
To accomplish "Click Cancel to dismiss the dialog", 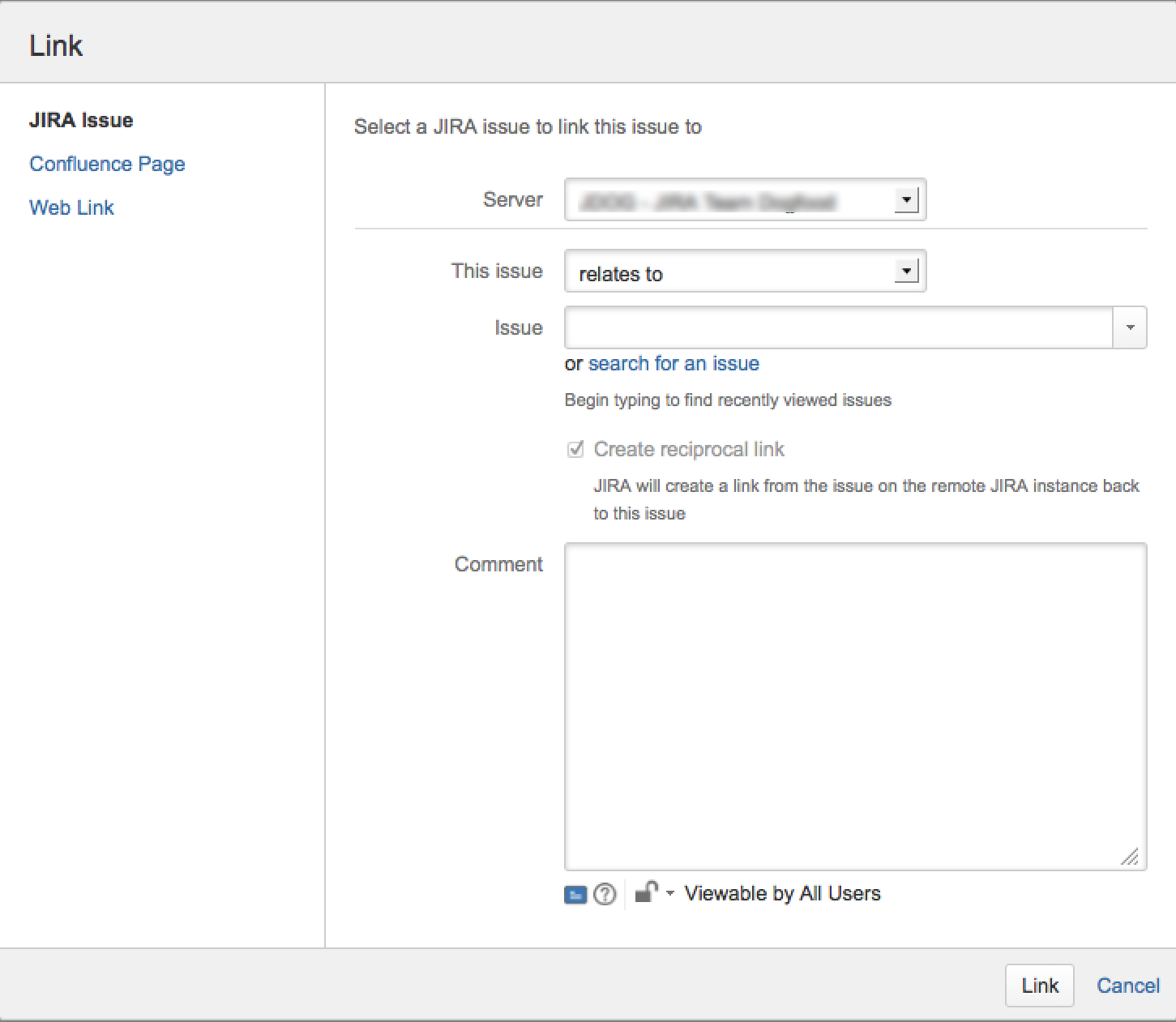I will pos(1127,986).
